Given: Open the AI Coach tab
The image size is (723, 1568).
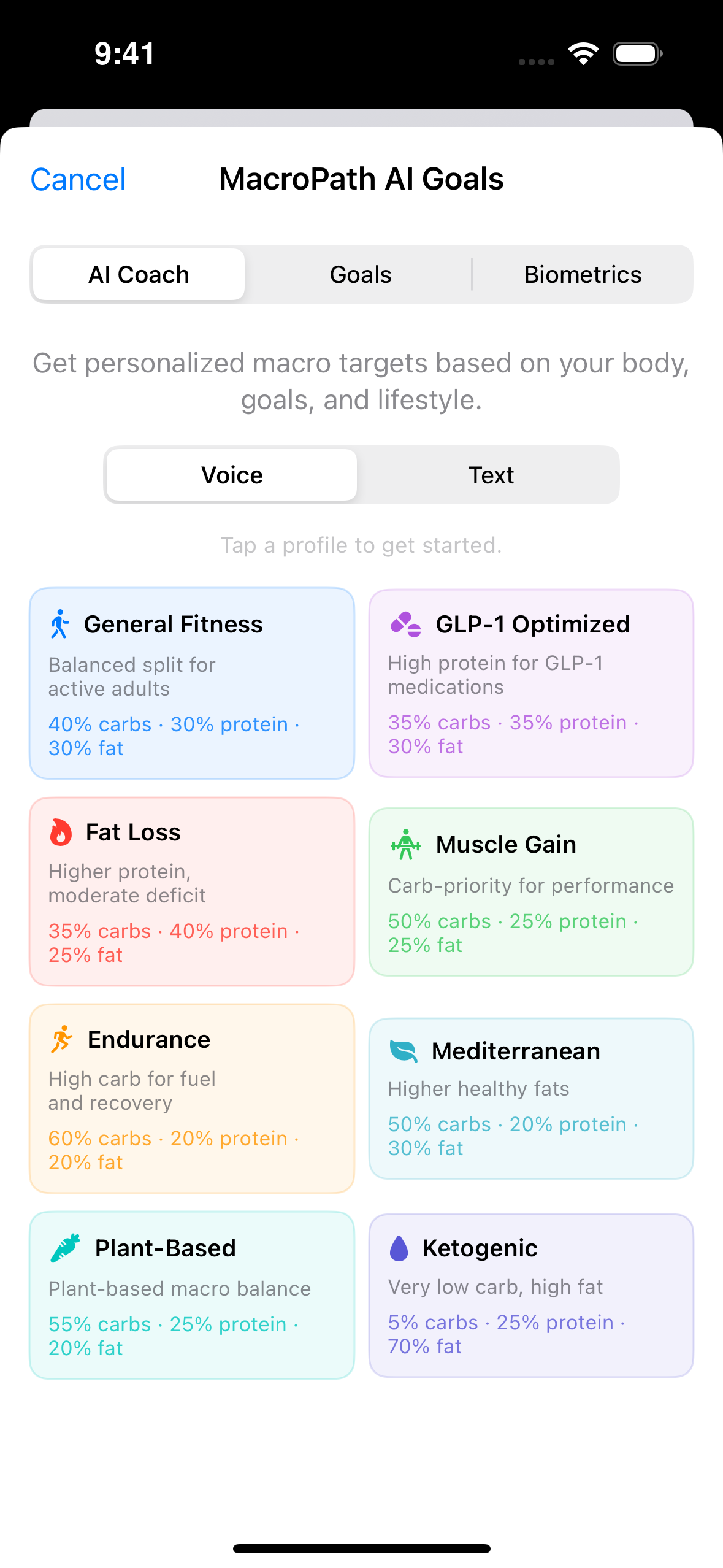Looking at the screenshot, I should (139, 275).
